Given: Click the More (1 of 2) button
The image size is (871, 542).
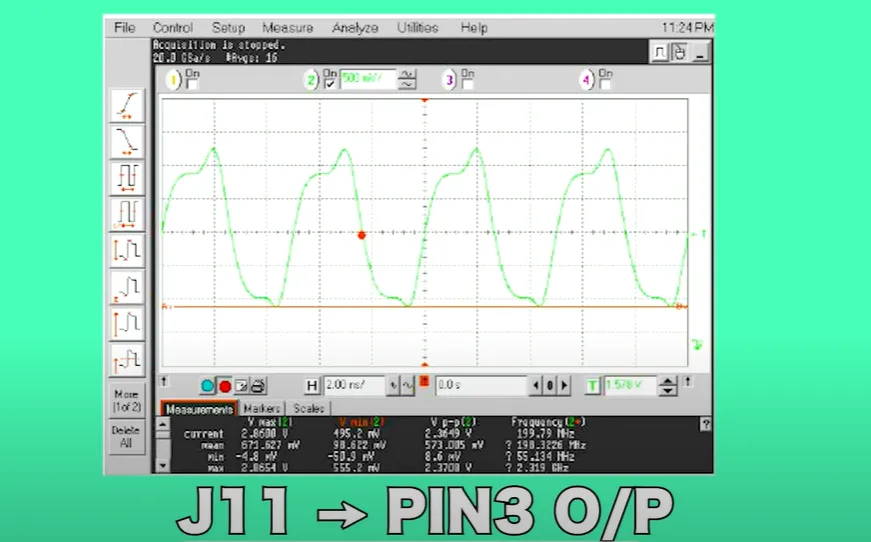Looking at the screenshot, I should (126, 398).
